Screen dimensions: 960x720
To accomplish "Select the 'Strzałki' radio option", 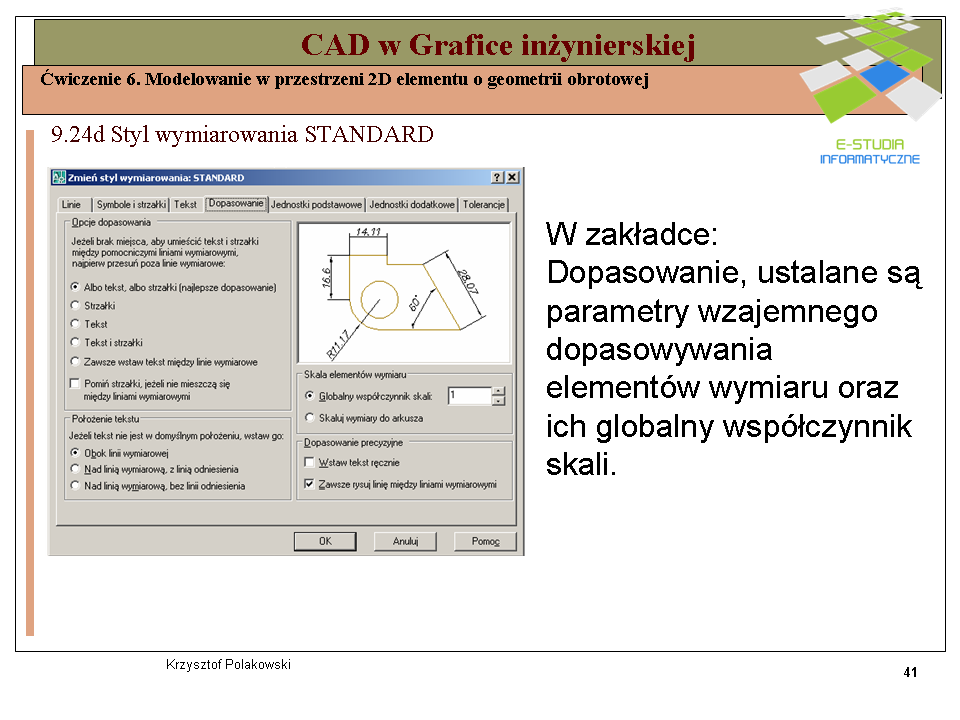I will (x=75, y=306).
